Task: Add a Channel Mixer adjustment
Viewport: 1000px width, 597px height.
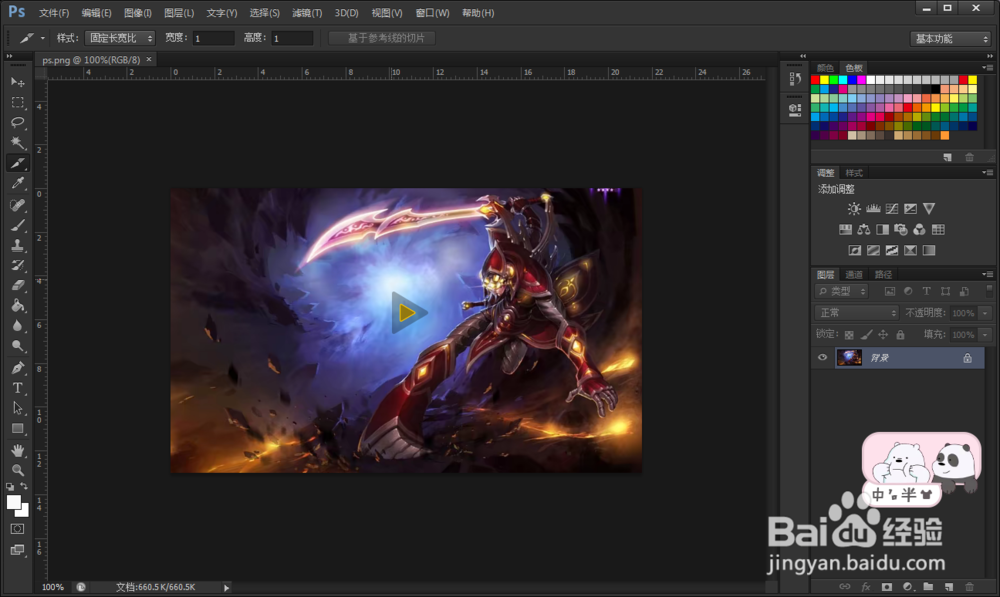Action: [919, 230]
